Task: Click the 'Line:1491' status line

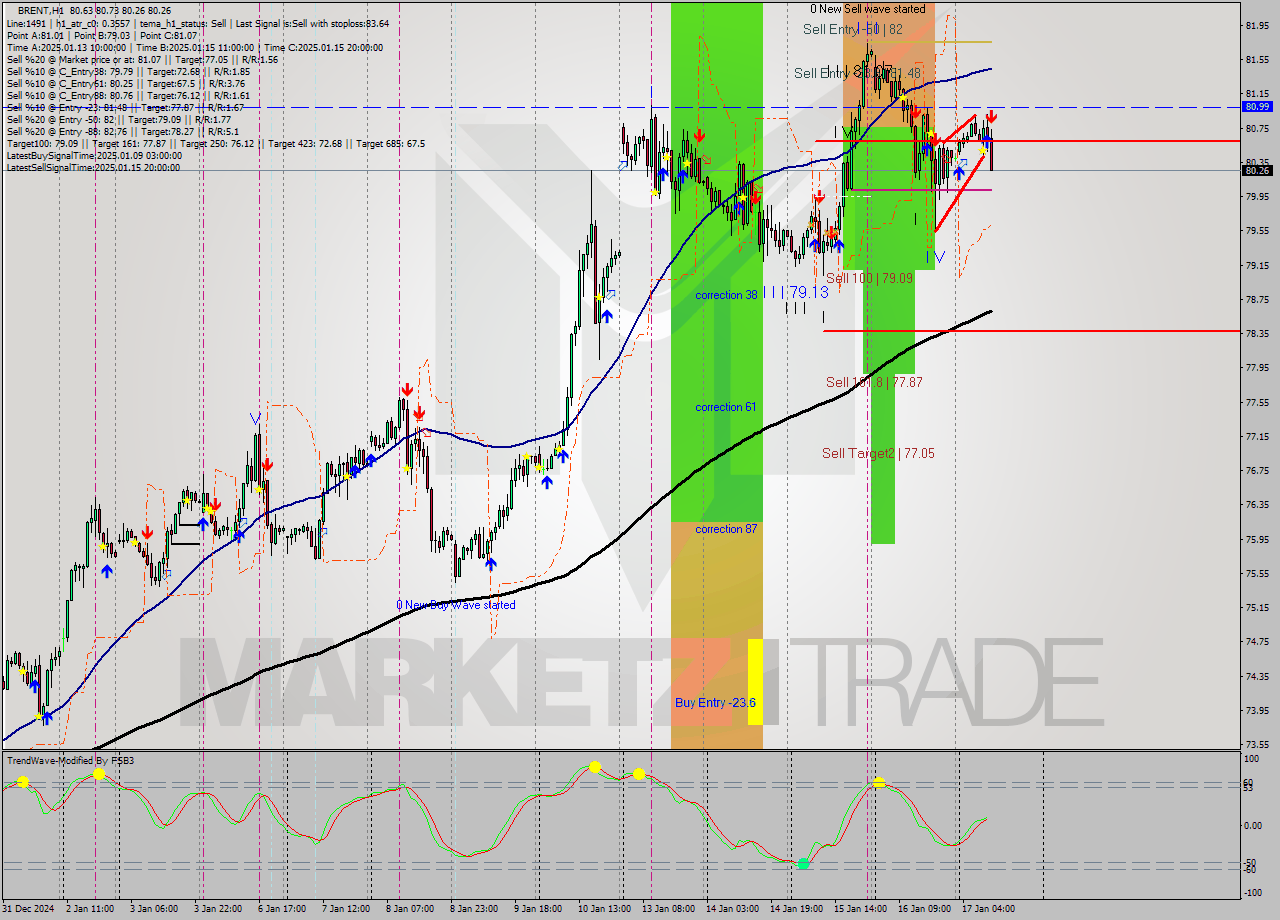Action: tap(198, 23)
